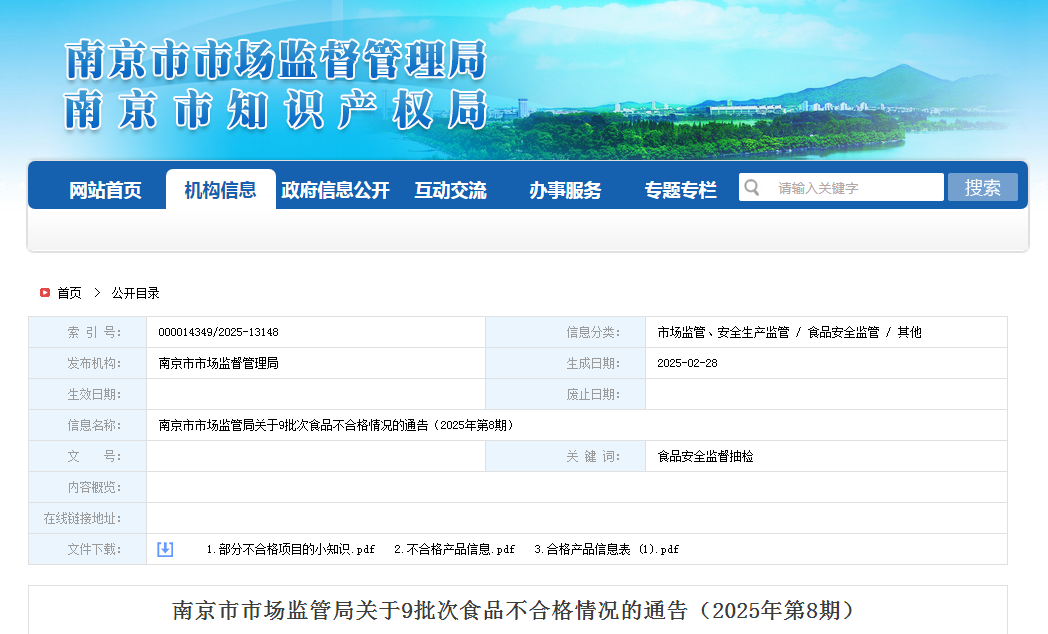Click the blue file download icon

pos(165,549)
